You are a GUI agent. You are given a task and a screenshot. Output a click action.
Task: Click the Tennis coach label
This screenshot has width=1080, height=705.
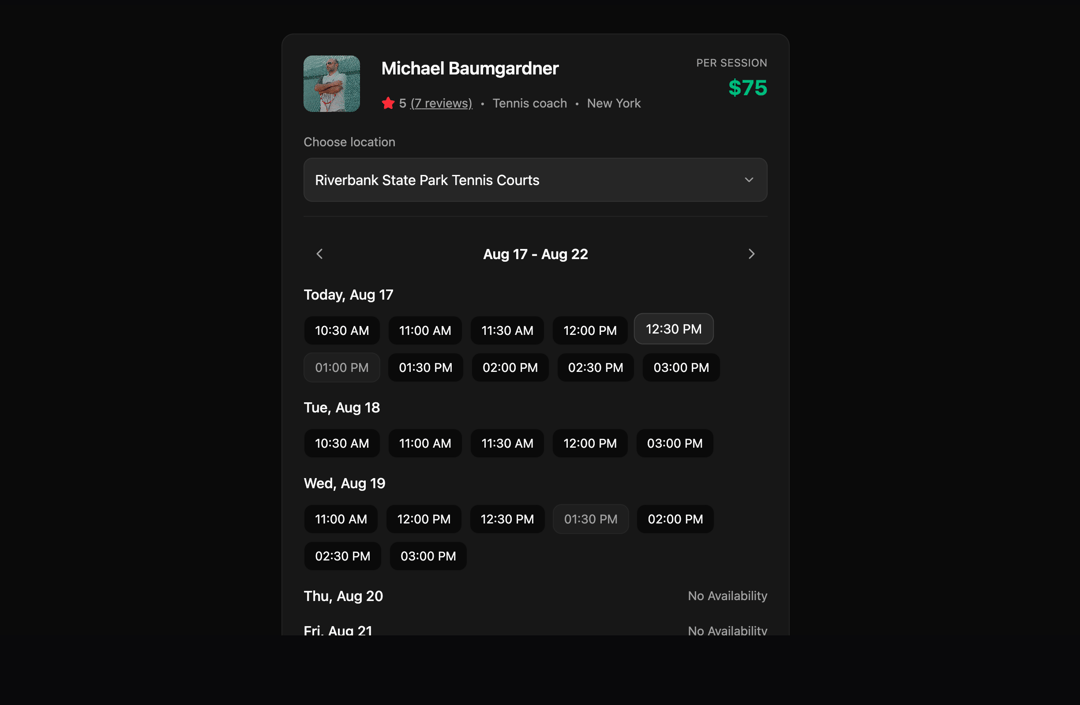point(530,103)
